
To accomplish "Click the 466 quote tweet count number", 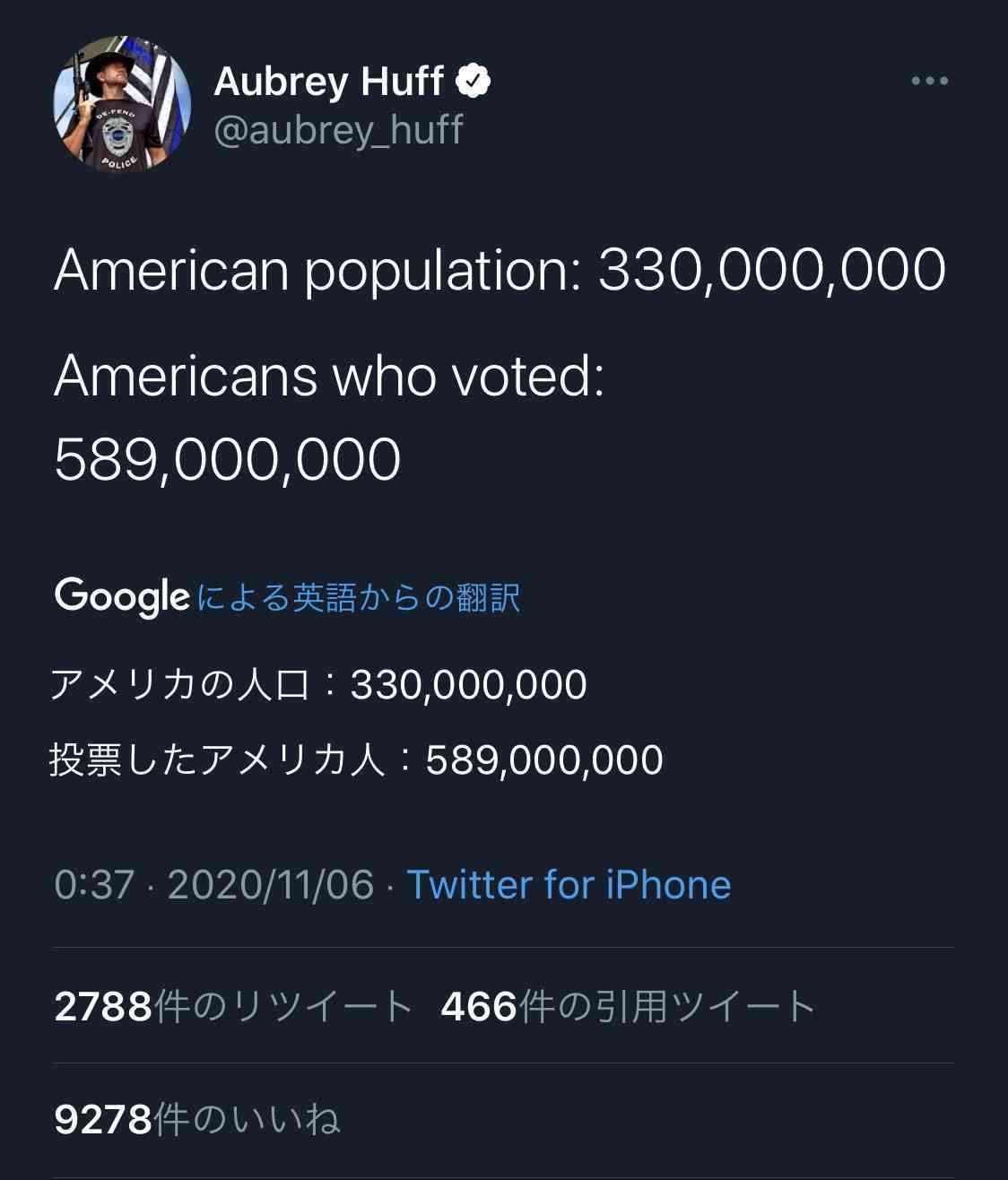I will pyautogui.click(x=479, y=1007).
